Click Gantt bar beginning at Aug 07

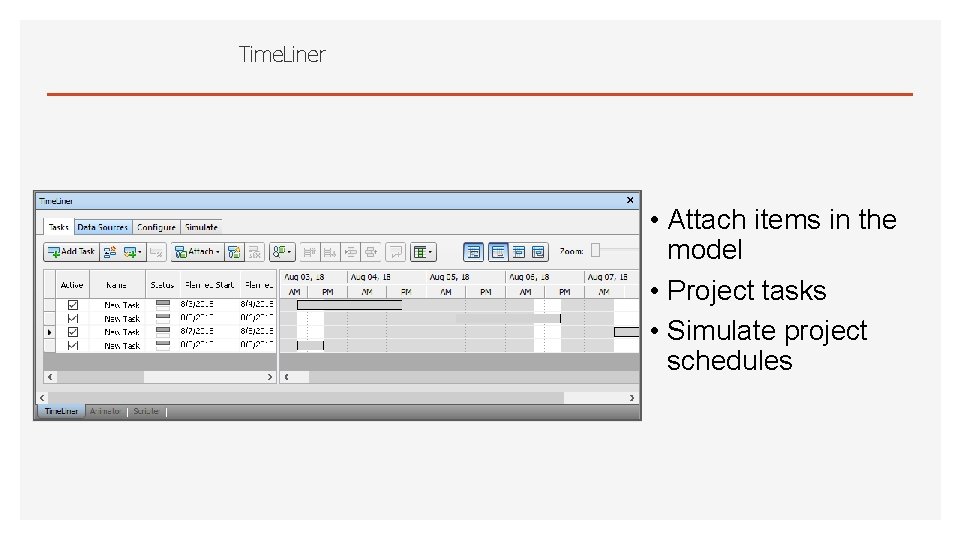pyautogui.click(x=626, y=332)
